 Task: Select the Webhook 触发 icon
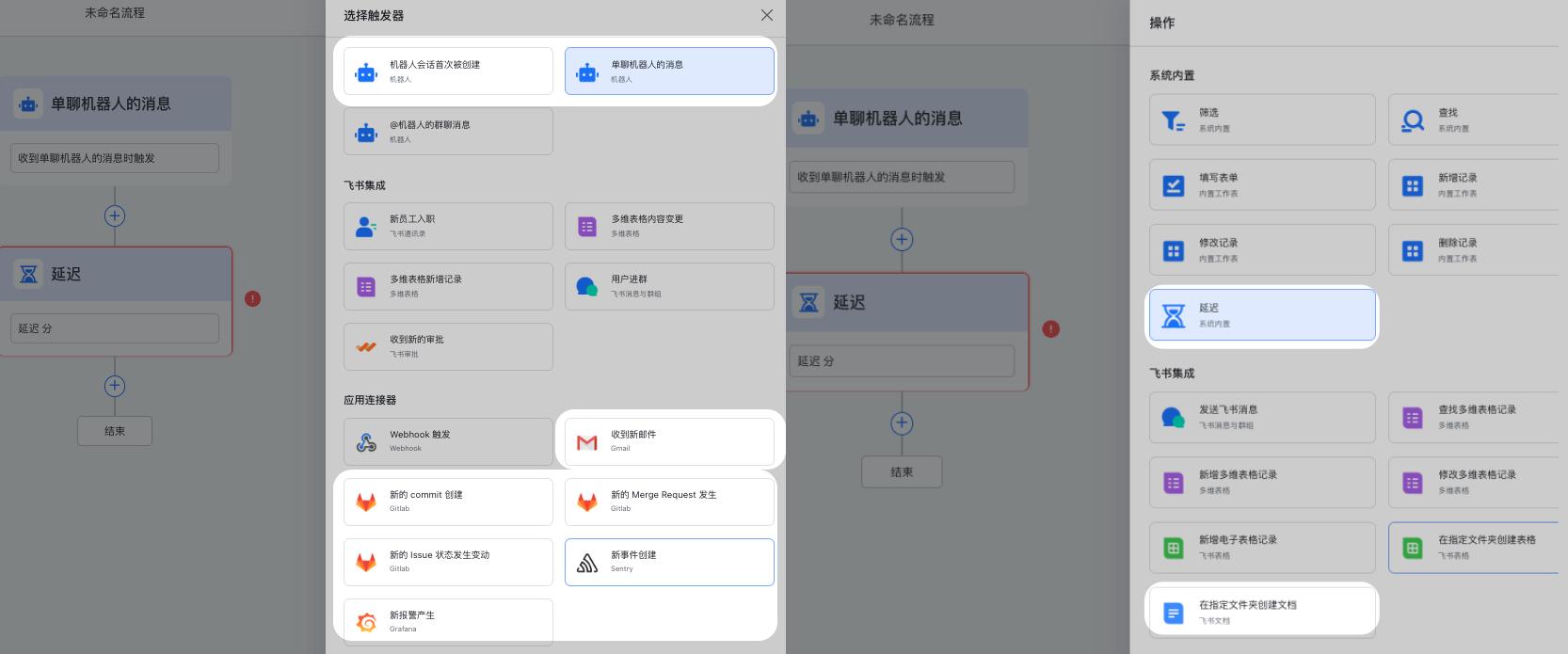(x=366, y=441)
